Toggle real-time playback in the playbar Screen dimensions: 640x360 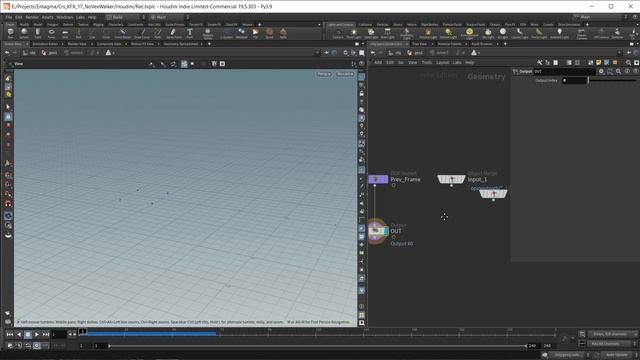36,346
